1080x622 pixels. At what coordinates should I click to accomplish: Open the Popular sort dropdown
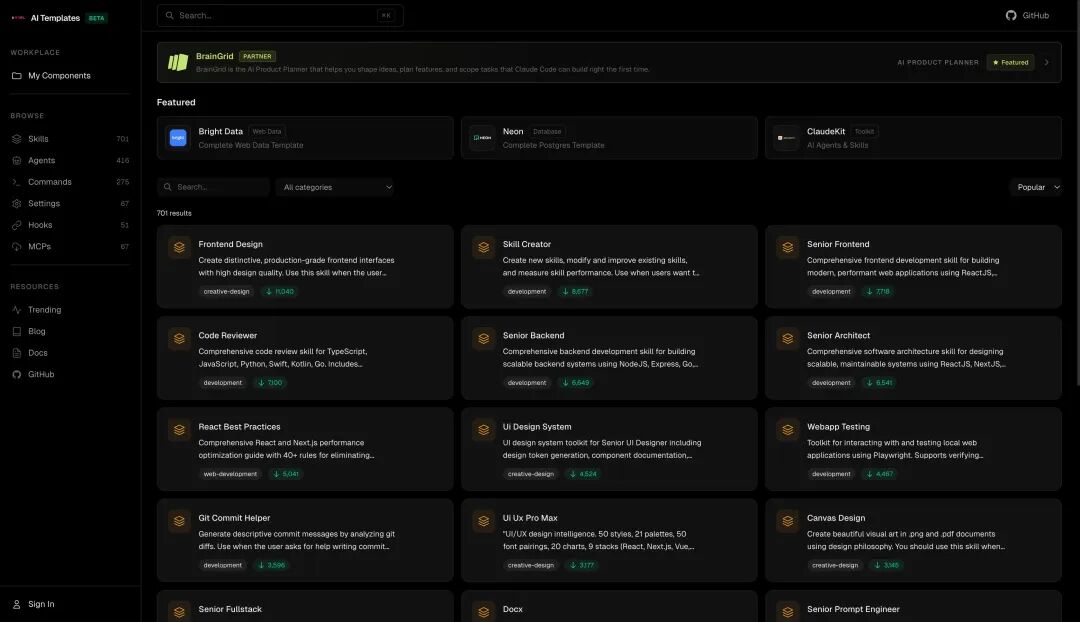click(x=1037, y=187)
